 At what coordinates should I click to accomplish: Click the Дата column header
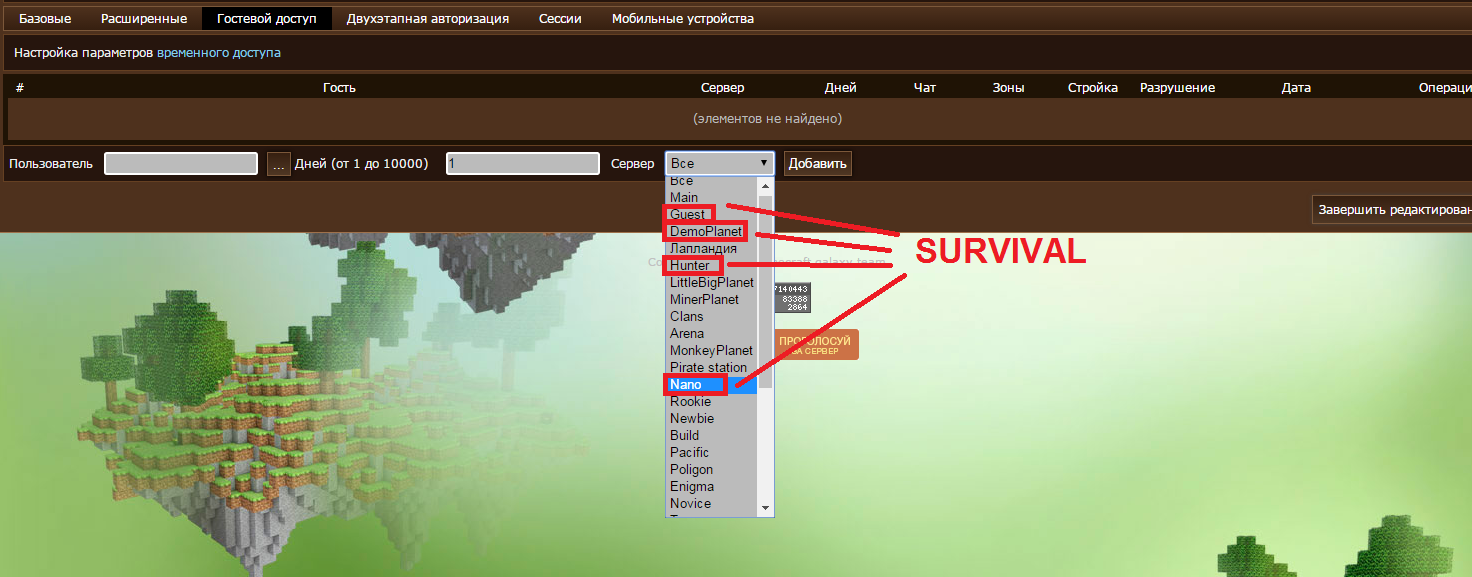1296,87
